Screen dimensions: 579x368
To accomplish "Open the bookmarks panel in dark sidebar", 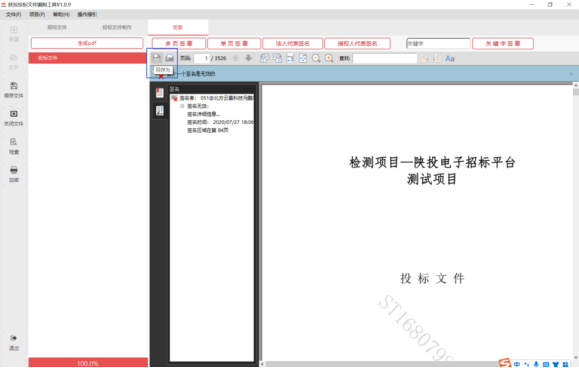I will tap(160, 93).
